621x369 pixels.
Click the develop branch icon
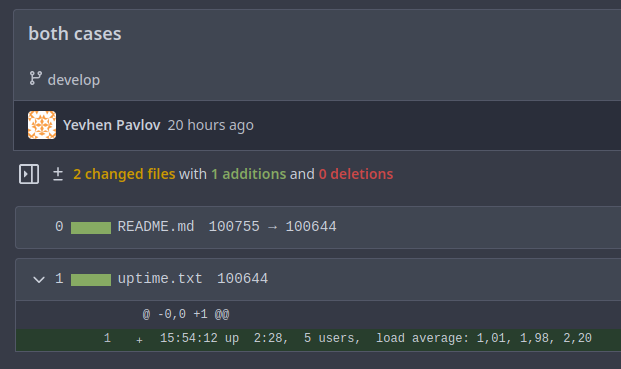(35, 78)
